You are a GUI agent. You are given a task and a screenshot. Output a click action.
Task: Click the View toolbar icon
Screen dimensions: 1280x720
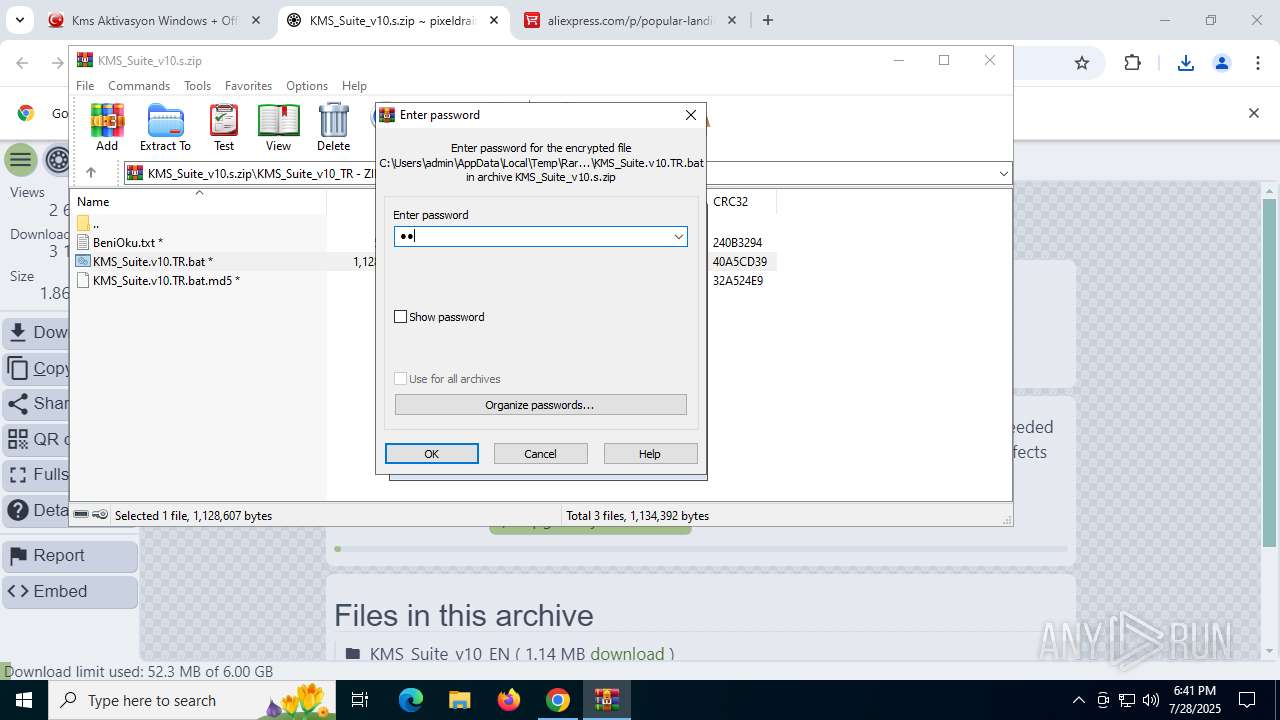pos(278,127)
